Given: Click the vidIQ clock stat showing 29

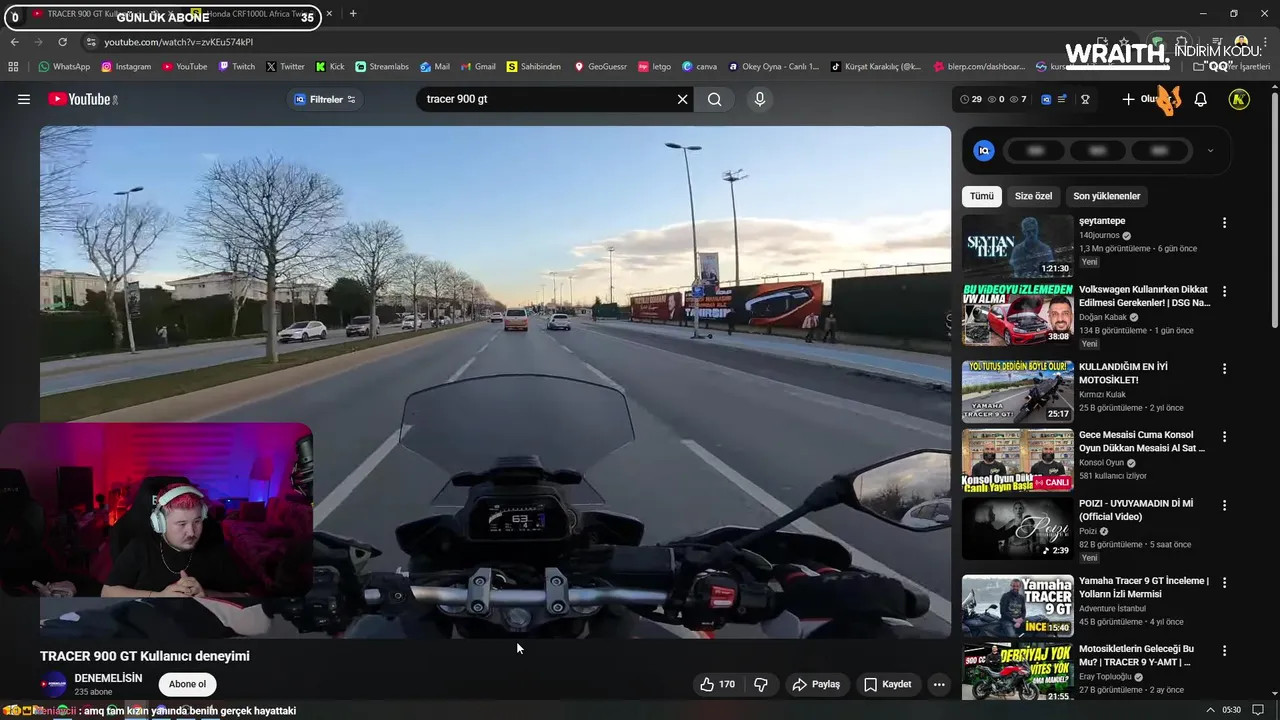Looking at the screenshot, I should tap(970, 99).
